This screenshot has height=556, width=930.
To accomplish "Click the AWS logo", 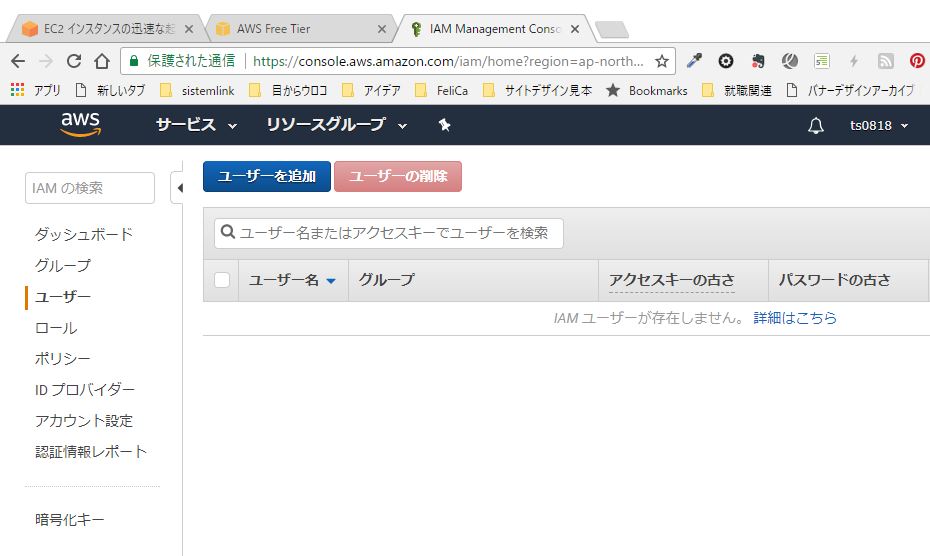I will (81, 125).
